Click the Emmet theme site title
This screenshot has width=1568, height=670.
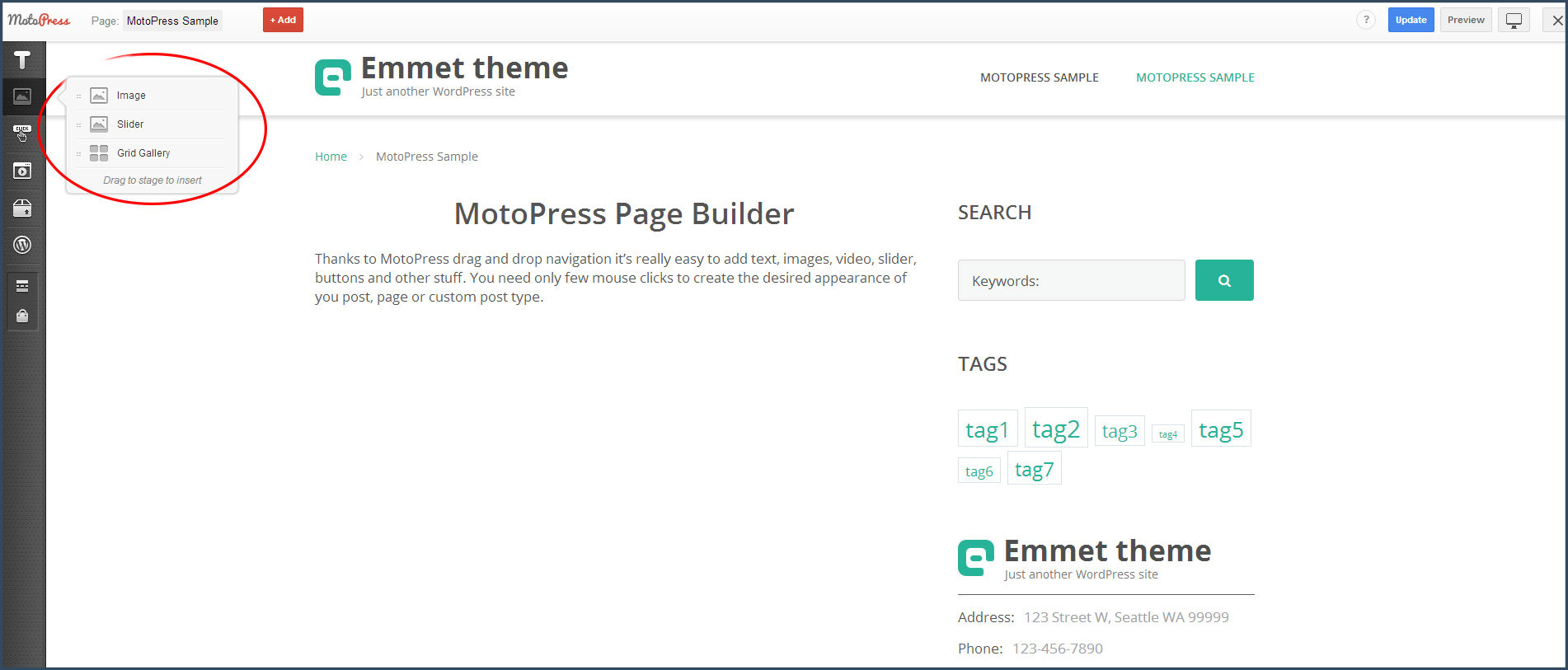[465, 68]
